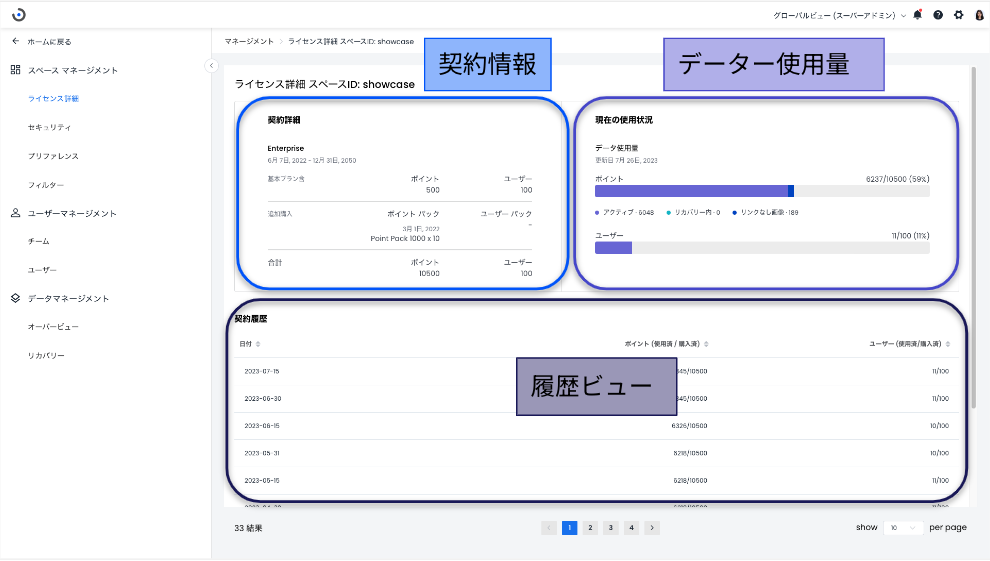This screenshot has height=561, width=990.
Task: Click ホームに戻る link
Action: tap(49, 42)
